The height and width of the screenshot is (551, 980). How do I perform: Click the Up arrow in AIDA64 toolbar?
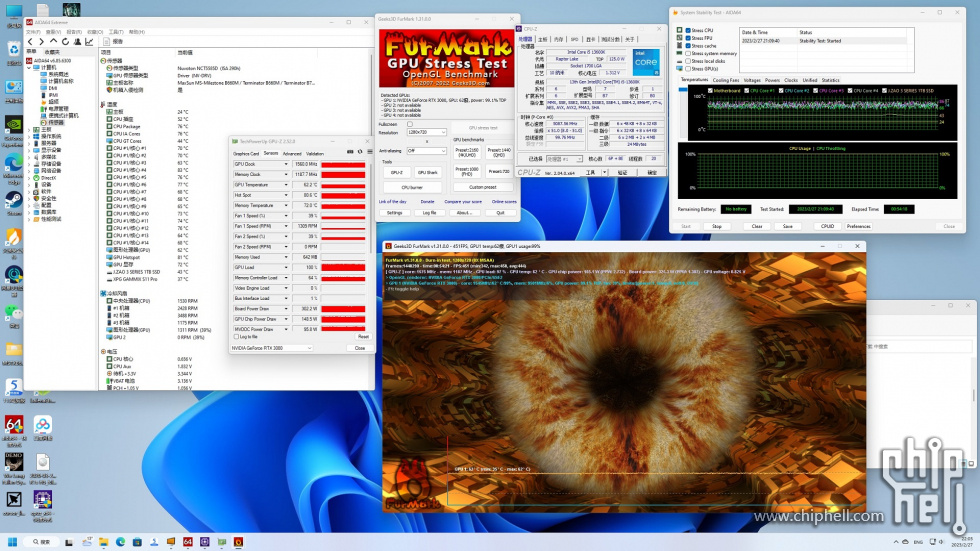point(54,42)
